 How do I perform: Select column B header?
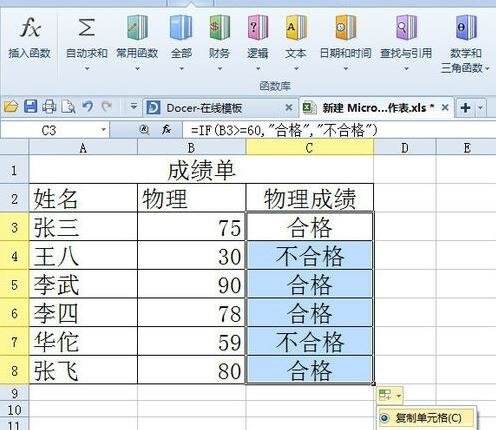tap(191, 148)
